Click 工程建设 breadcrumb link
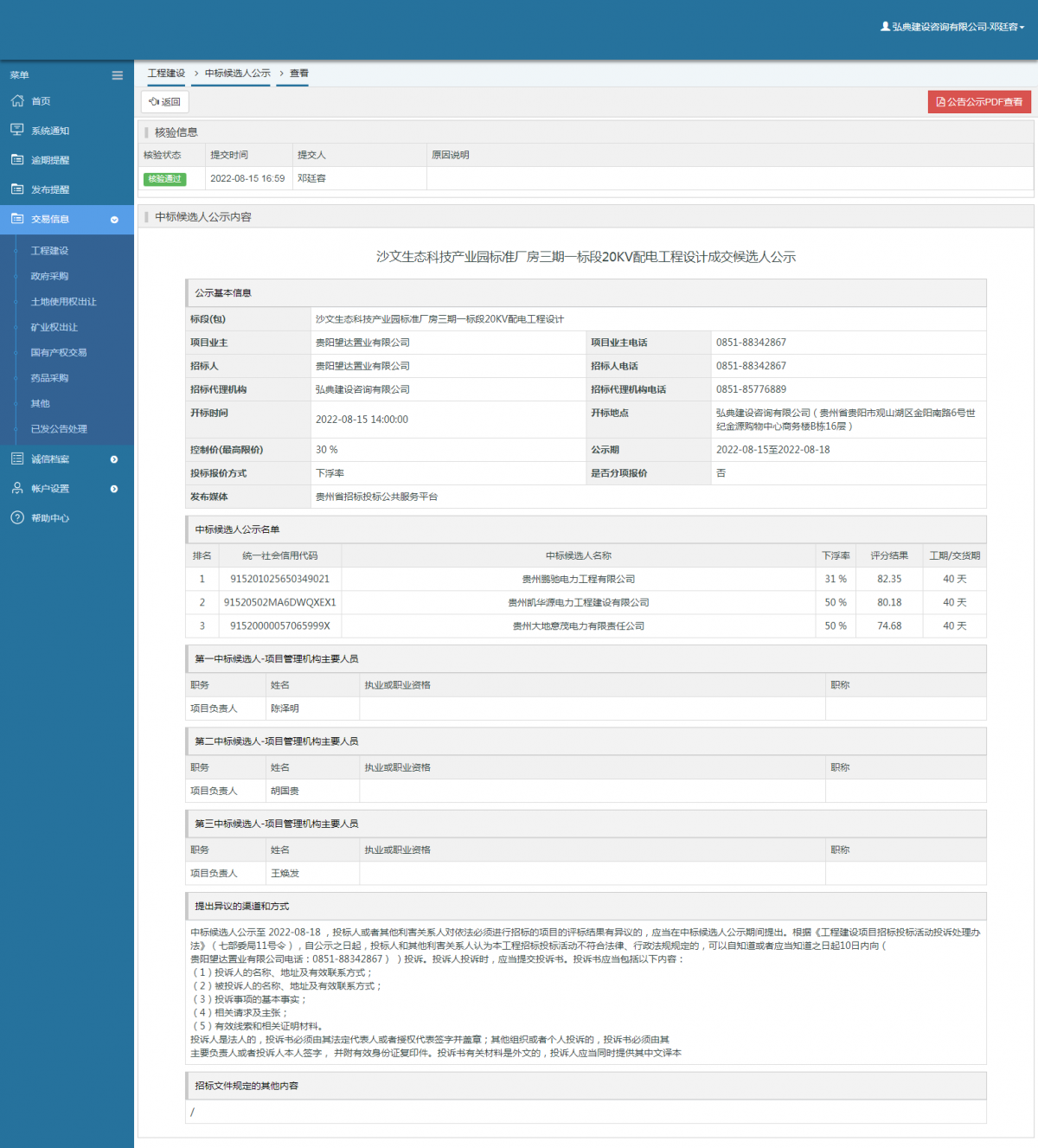The width and height of the screenshot is (1038, 1148). 166,74
